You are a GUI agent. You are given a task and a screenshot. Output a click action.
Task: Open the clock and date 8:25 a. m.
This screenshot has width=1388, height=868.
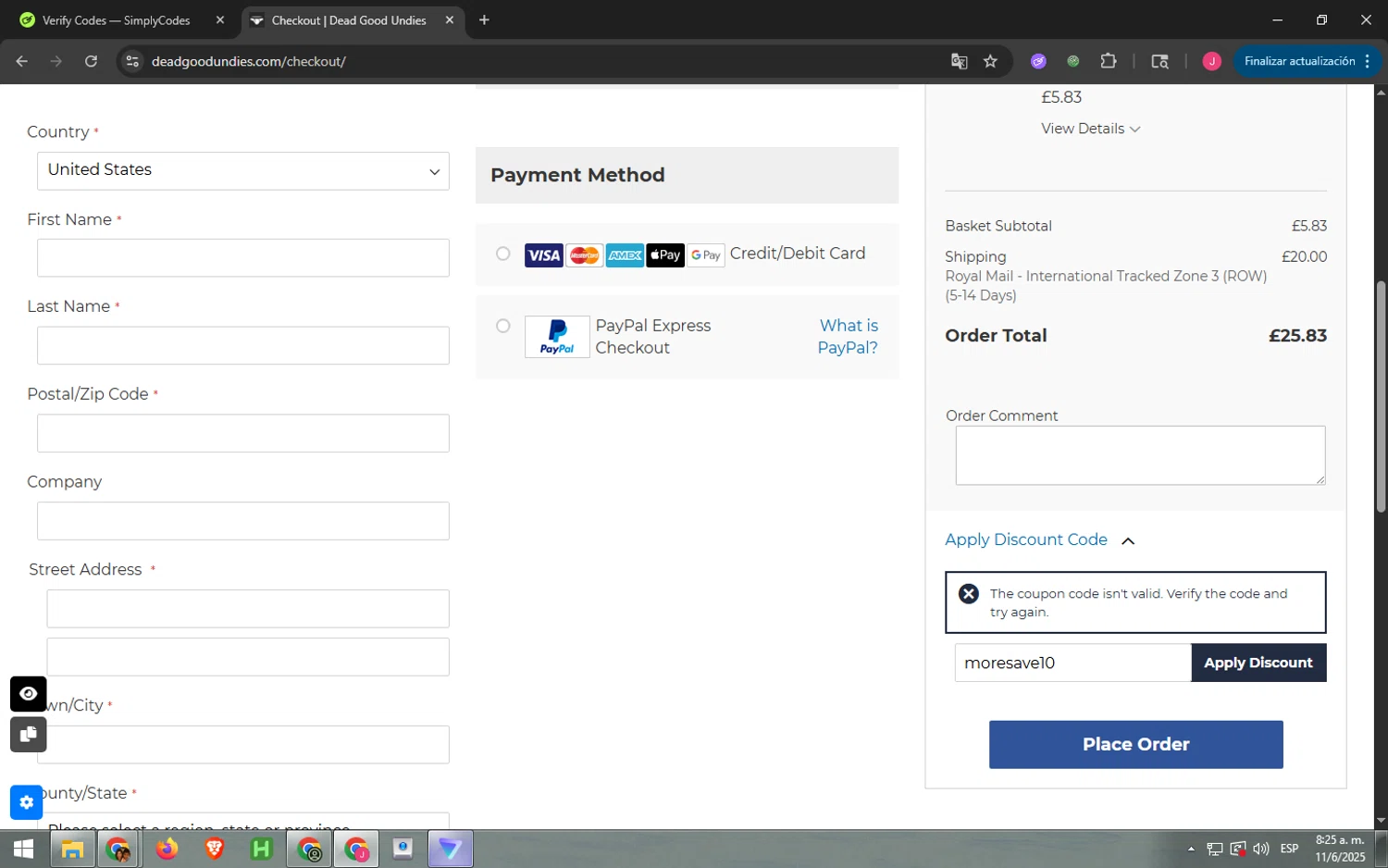[x=1340, y=849]
